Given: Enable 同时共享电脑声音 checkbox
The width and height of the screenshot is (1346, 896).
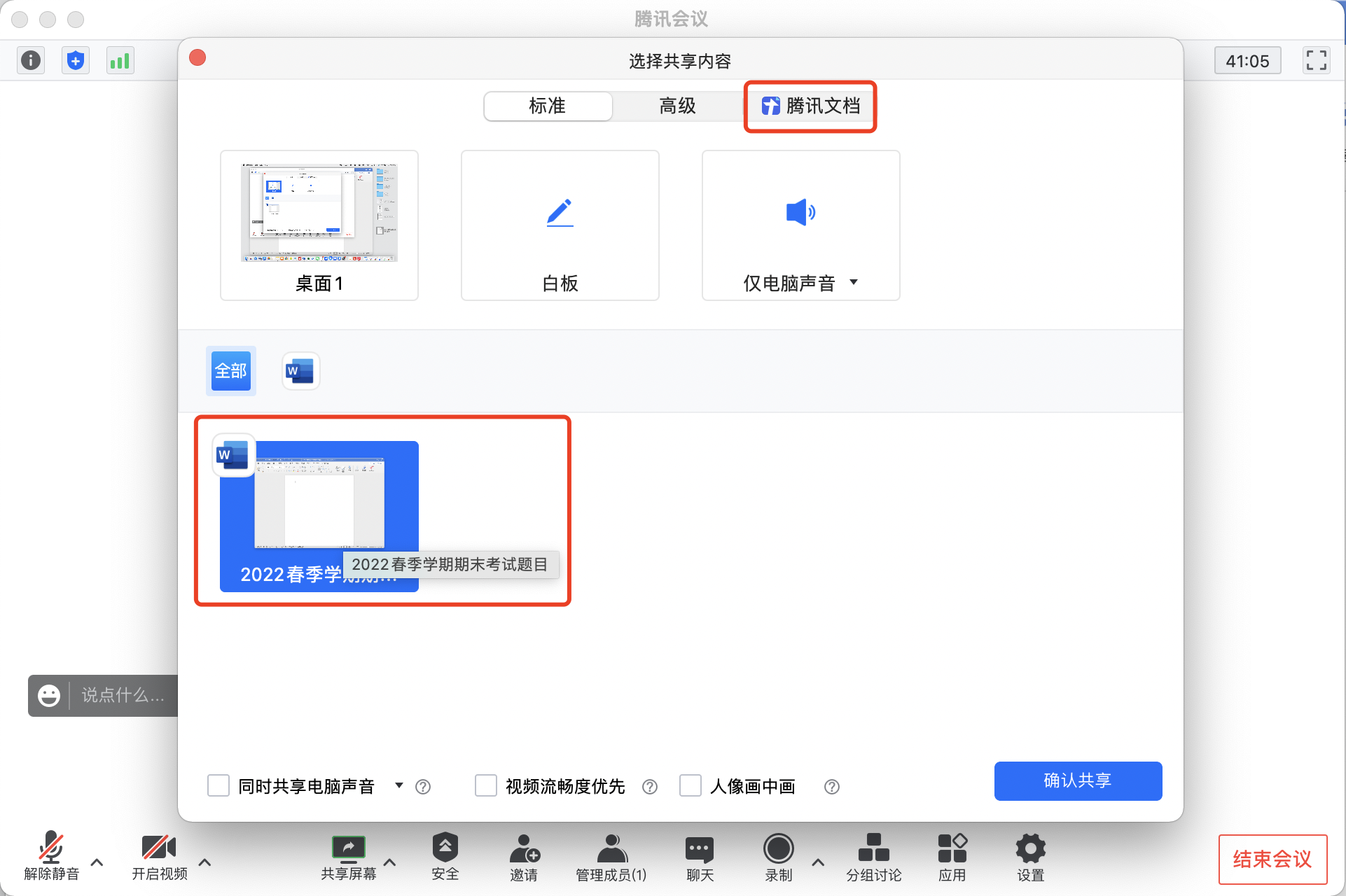Looking at the screenshot, I should click(218, 785).
